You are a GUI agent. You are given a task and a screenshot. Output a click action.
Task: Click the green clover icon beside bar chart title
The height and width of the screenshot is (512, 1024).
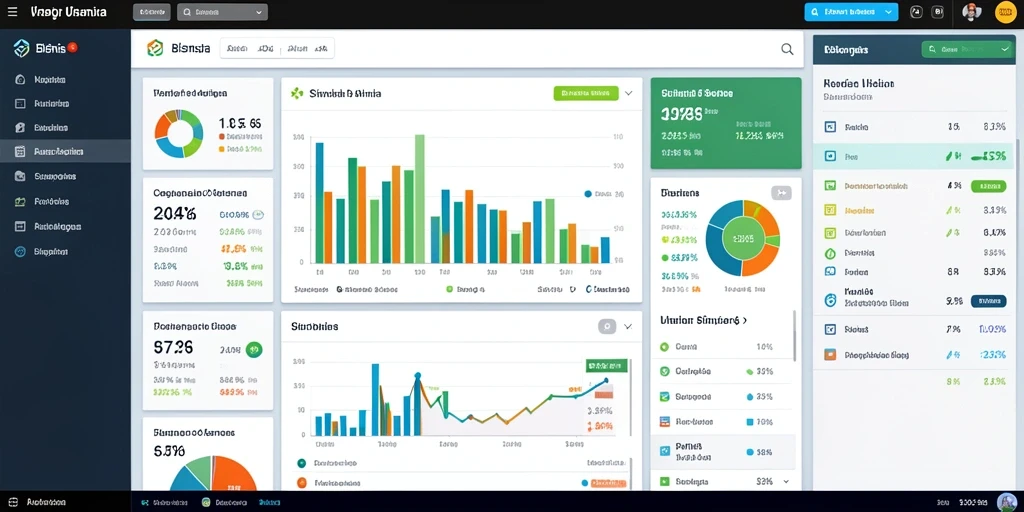pos(297,93)
